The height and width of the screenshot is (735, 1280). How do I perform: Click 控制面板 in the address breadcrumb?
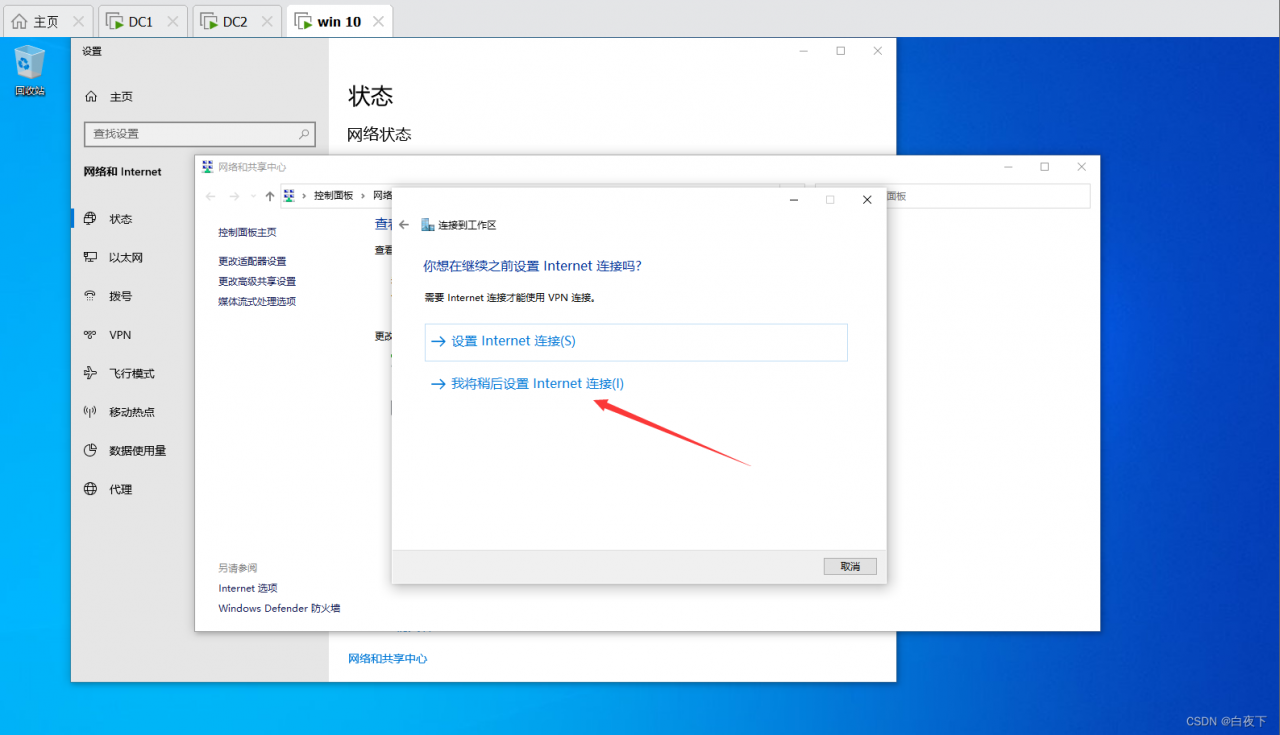(x=334, y=196)
